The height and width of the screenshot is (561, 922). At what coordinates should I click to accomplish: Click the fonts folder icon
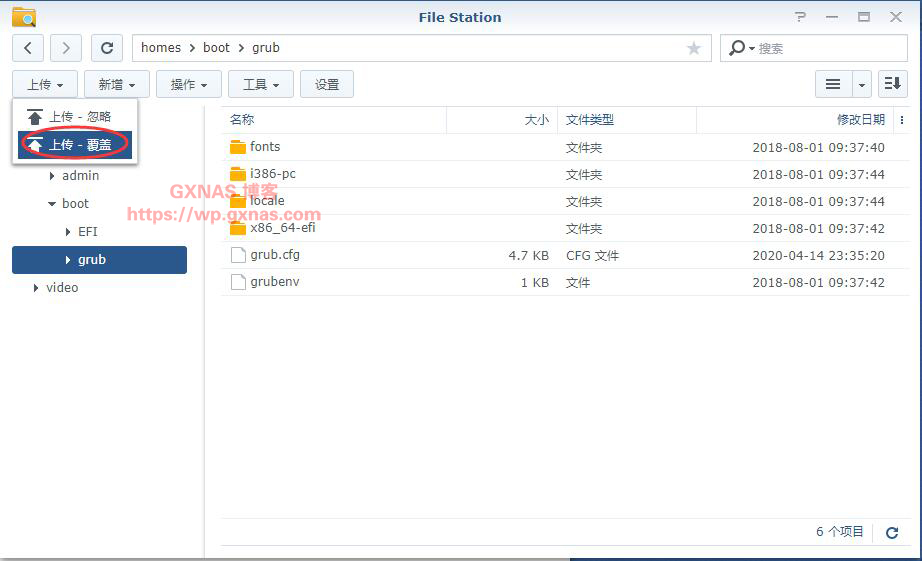238,147
